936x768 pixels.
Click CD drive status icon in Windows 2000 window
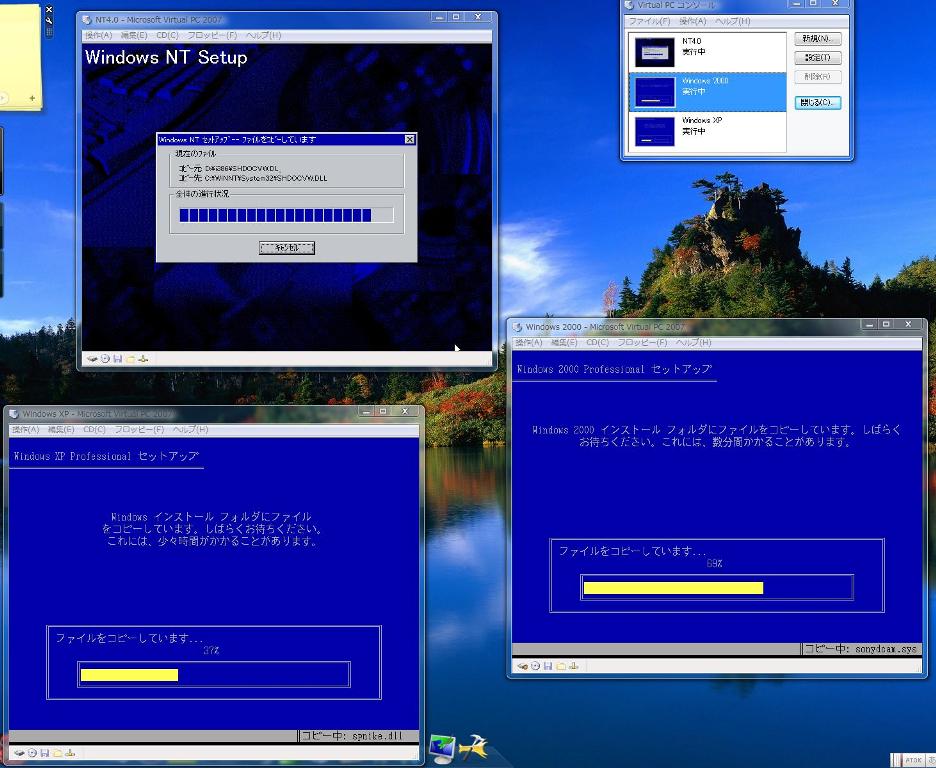coord(535,666)
